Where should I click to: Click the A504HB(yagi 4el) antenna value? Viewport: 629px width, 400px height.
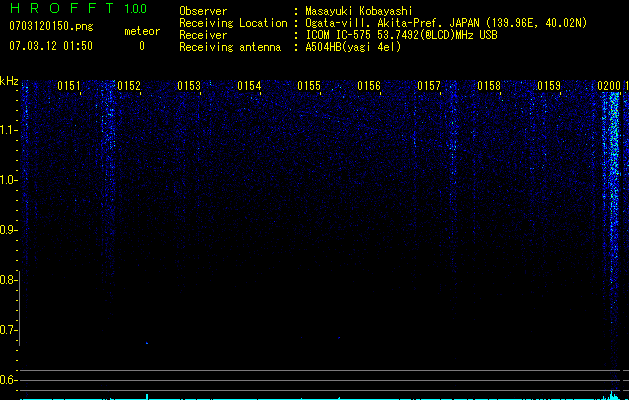pos(353,47)
